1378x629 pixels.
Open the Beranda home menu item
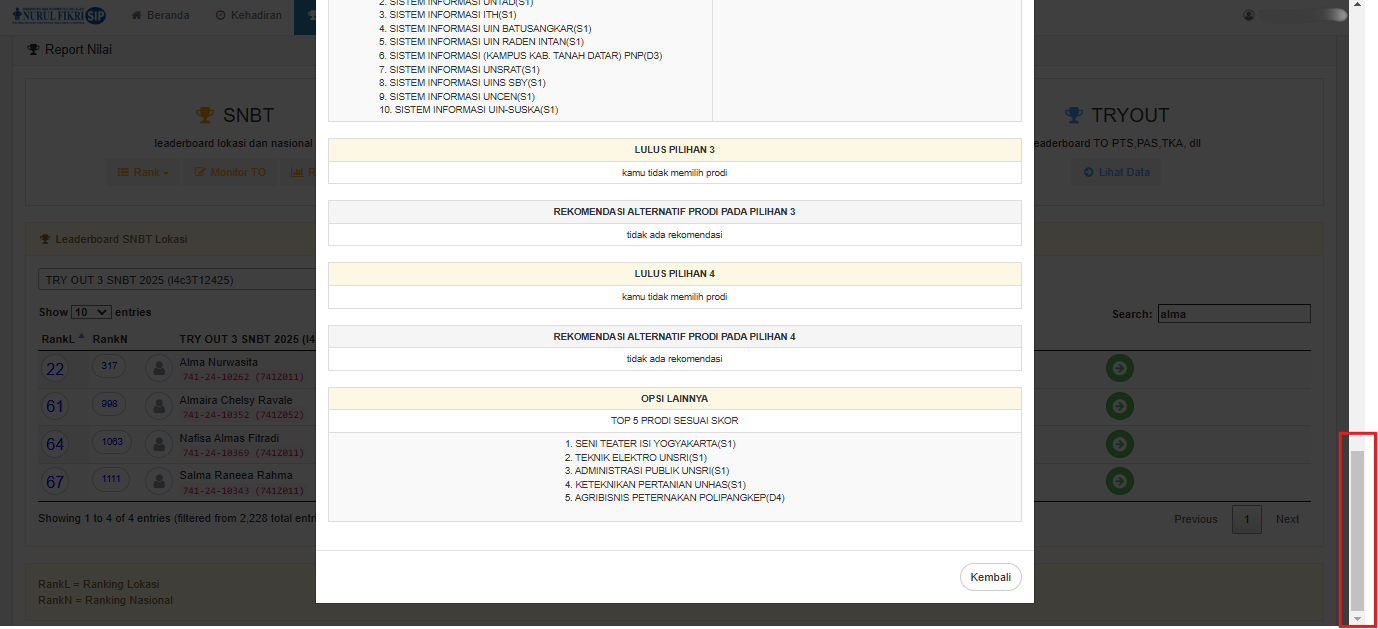[x=160, y=15]
